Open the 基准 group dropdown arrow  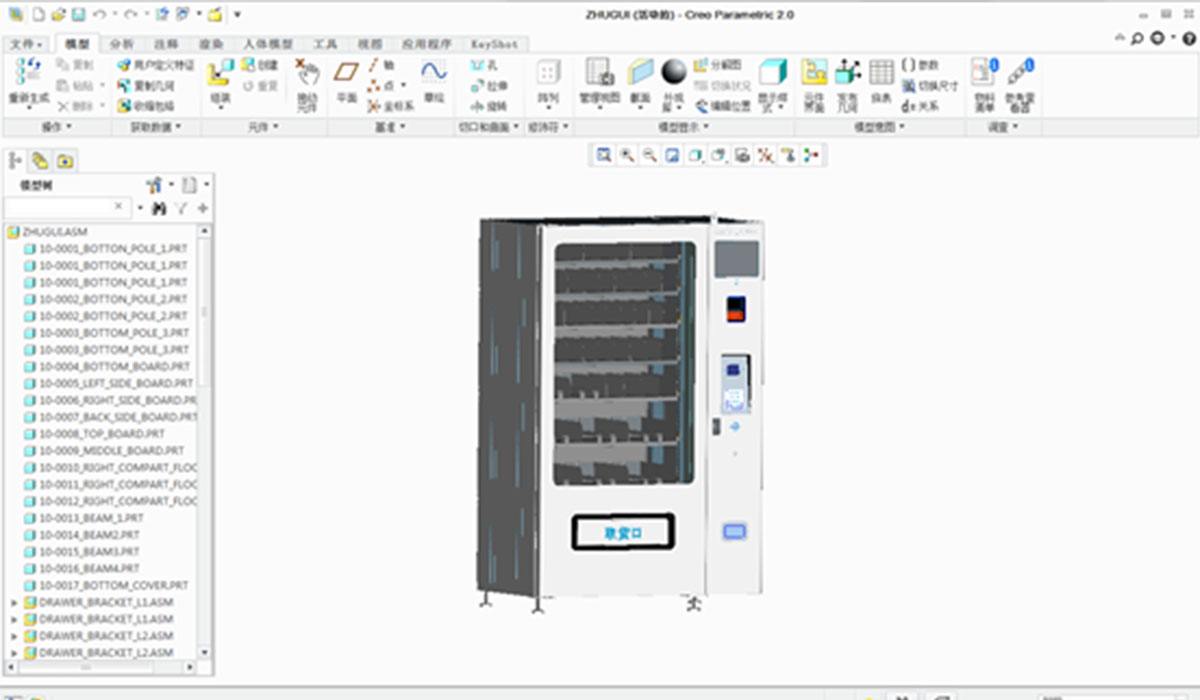(x=405, y=126)
